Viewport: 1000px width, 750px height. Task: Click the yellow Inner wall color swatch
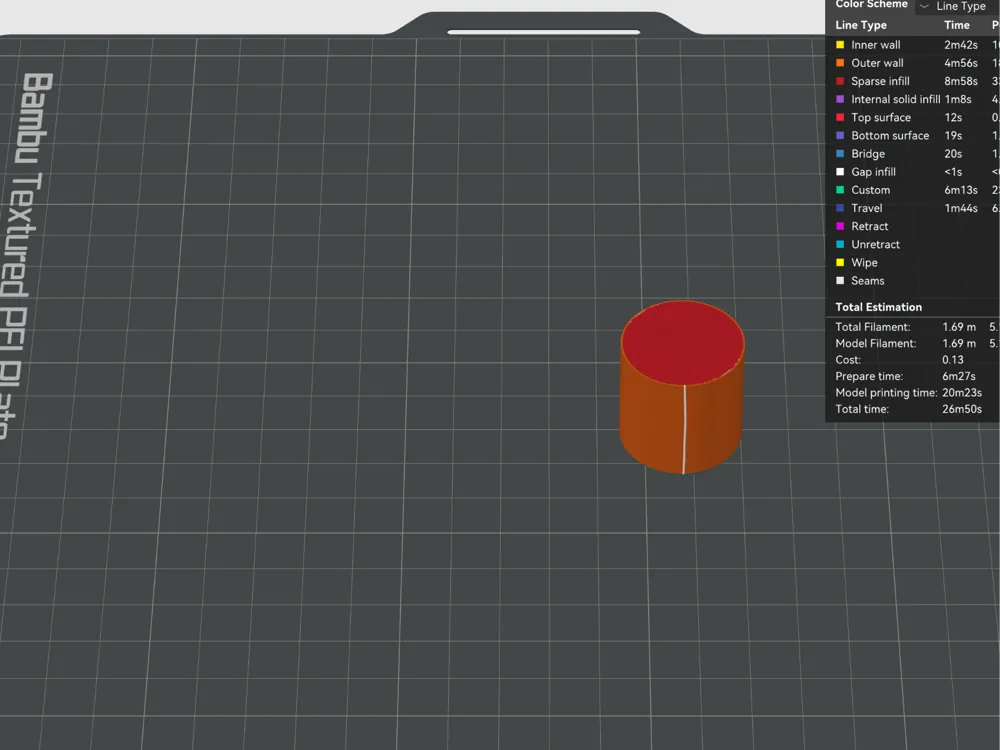click(840, 45)
